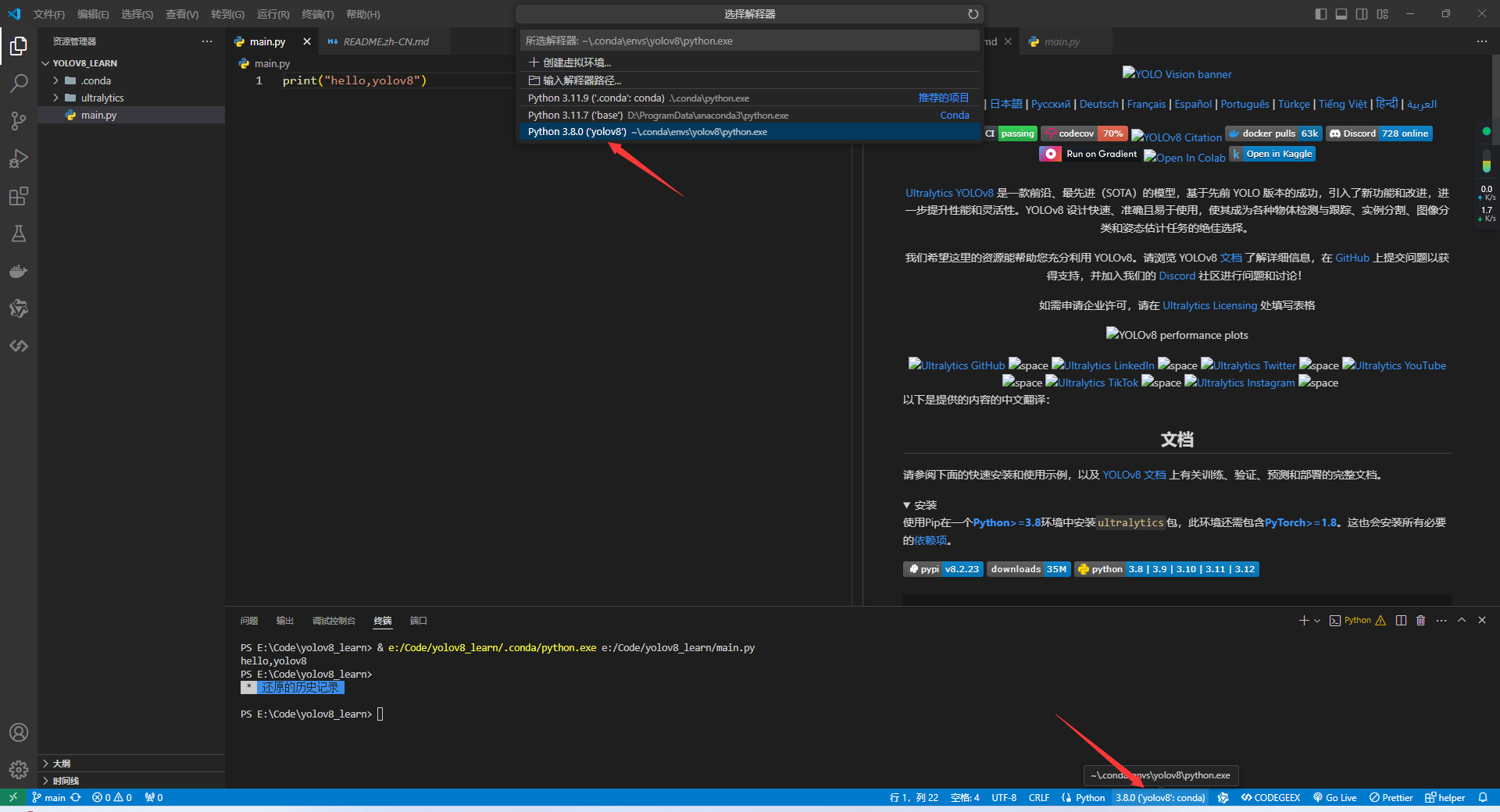Click CODEGEEX in status bar
Screen dimensions: 1500x812
(1270, 797)
